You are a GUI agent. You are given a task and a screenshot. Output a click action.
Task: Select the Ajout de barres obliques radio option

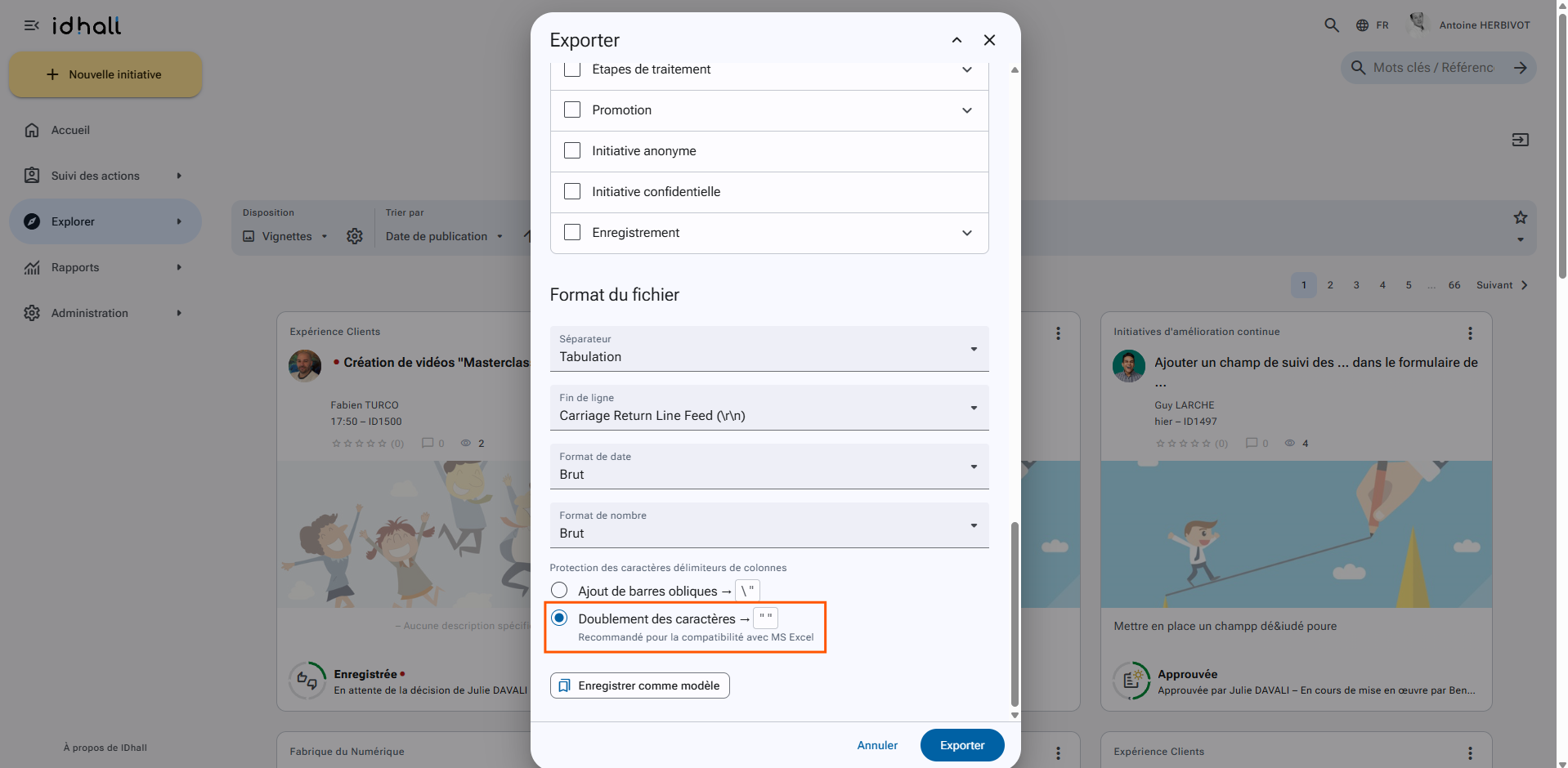pos(559,590)
